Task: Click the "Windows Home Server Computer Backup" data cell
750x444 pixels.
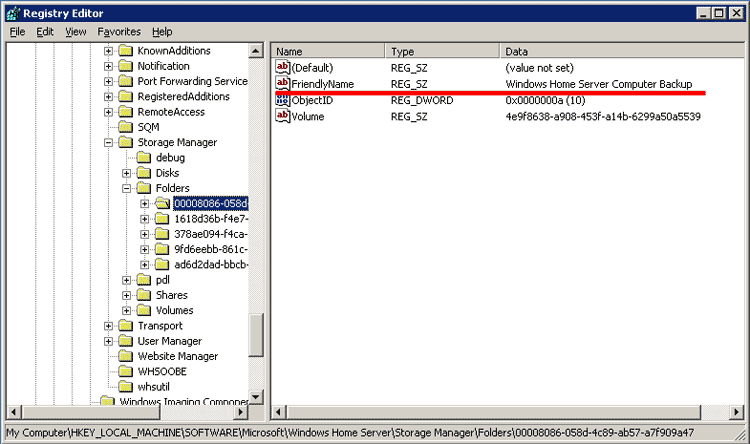Action: tap(599, 84)
